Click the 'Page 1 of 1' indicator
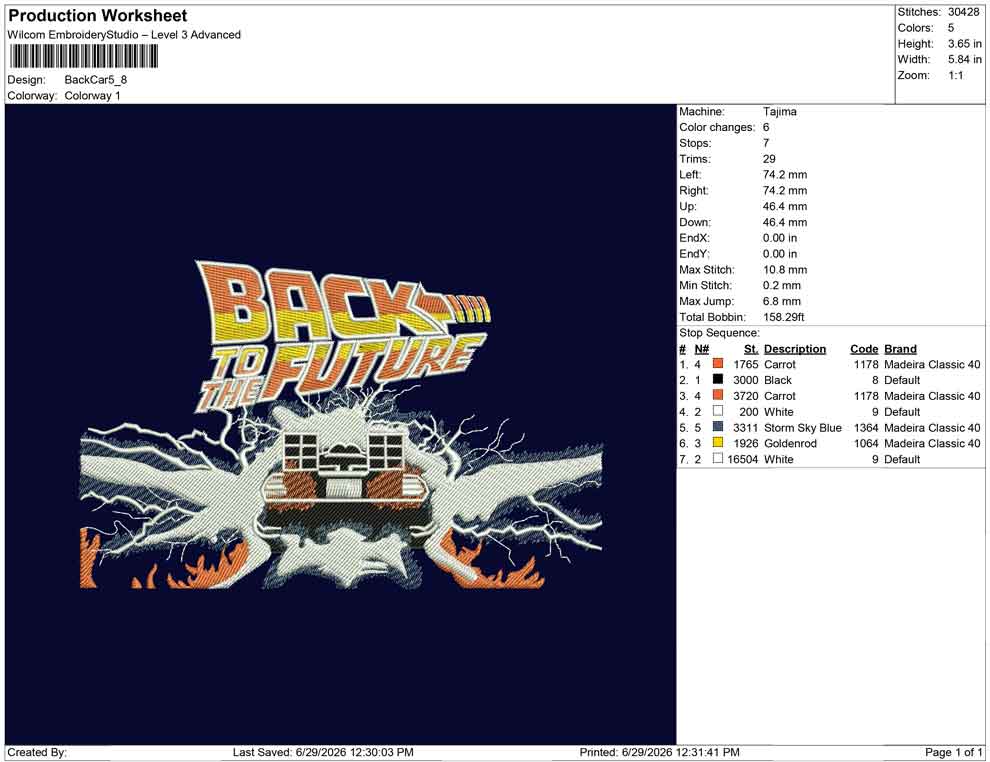 (x=953, y=752)
